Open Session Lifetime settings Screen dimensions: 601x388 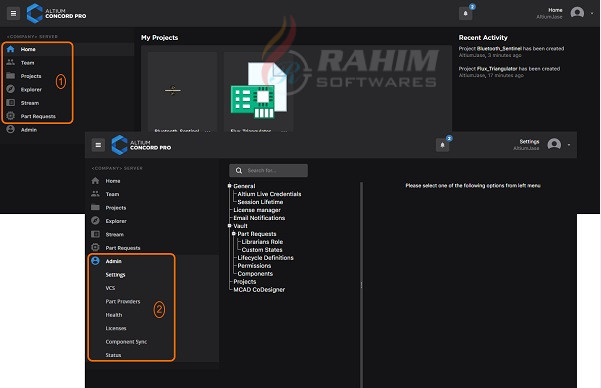(x=260, y=202)
